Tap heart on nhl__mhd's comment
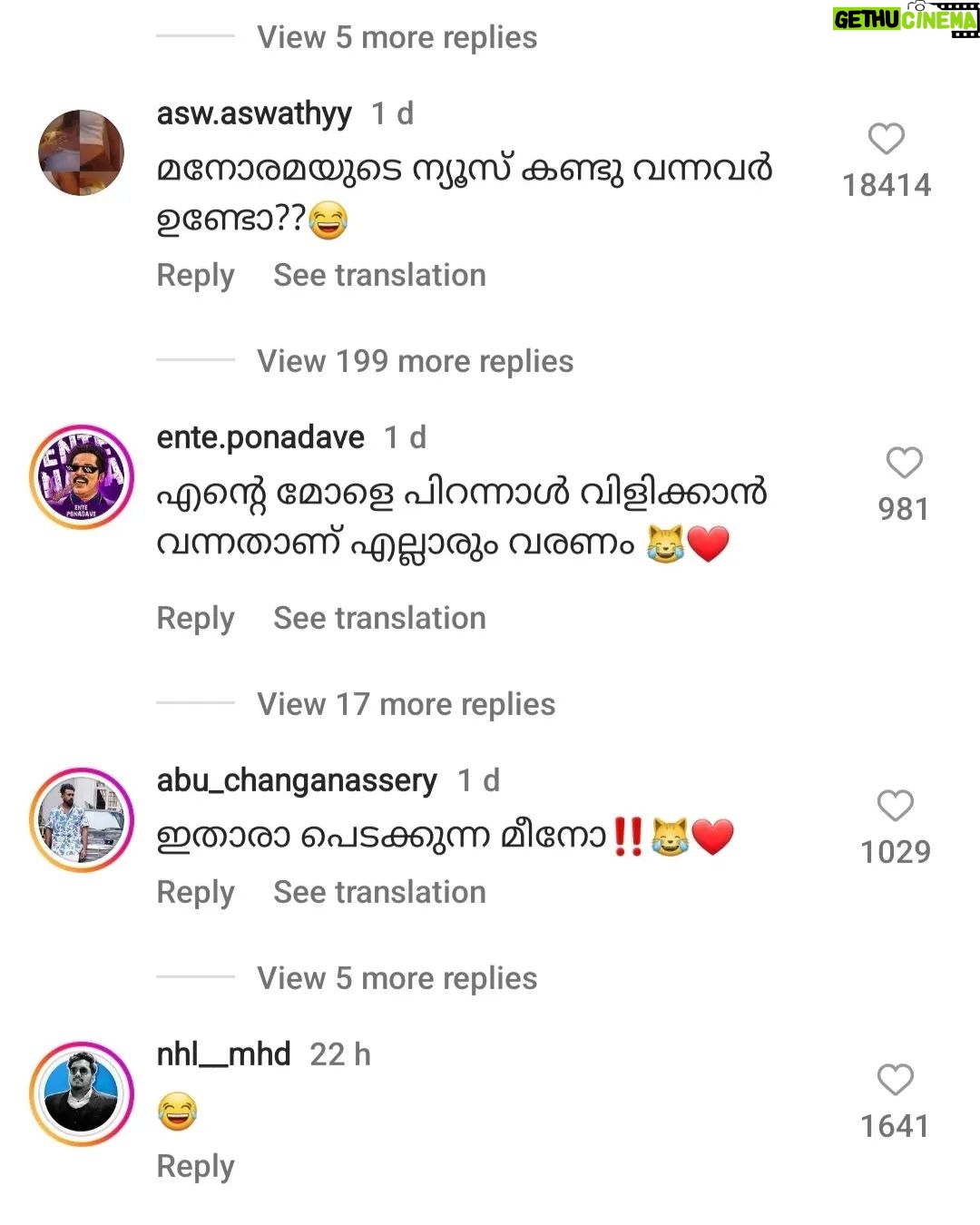Viewport: 980px width, 1225px height. point(895,1080)
